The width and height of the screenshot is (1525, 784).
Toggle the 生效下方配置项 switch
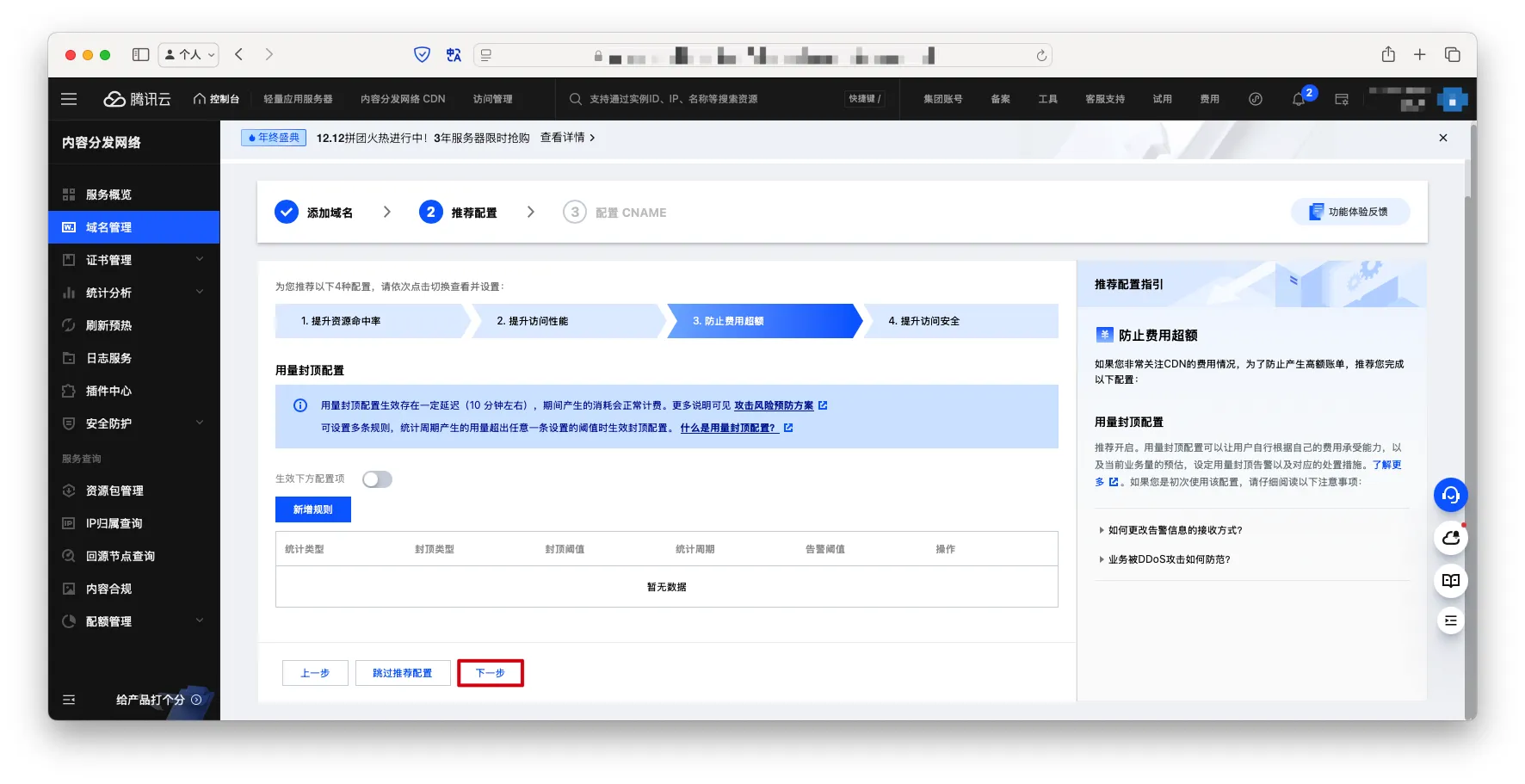pyautogui.click(x=377, y=479)
